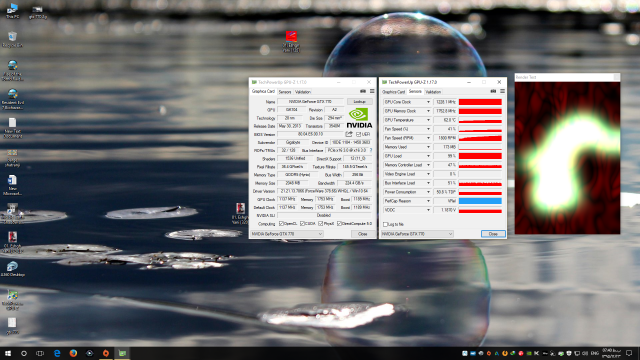Click the GPU name field NVIDIA GeForce GTX 770
This screenshot has height=360, width=640.
[311, 102]
